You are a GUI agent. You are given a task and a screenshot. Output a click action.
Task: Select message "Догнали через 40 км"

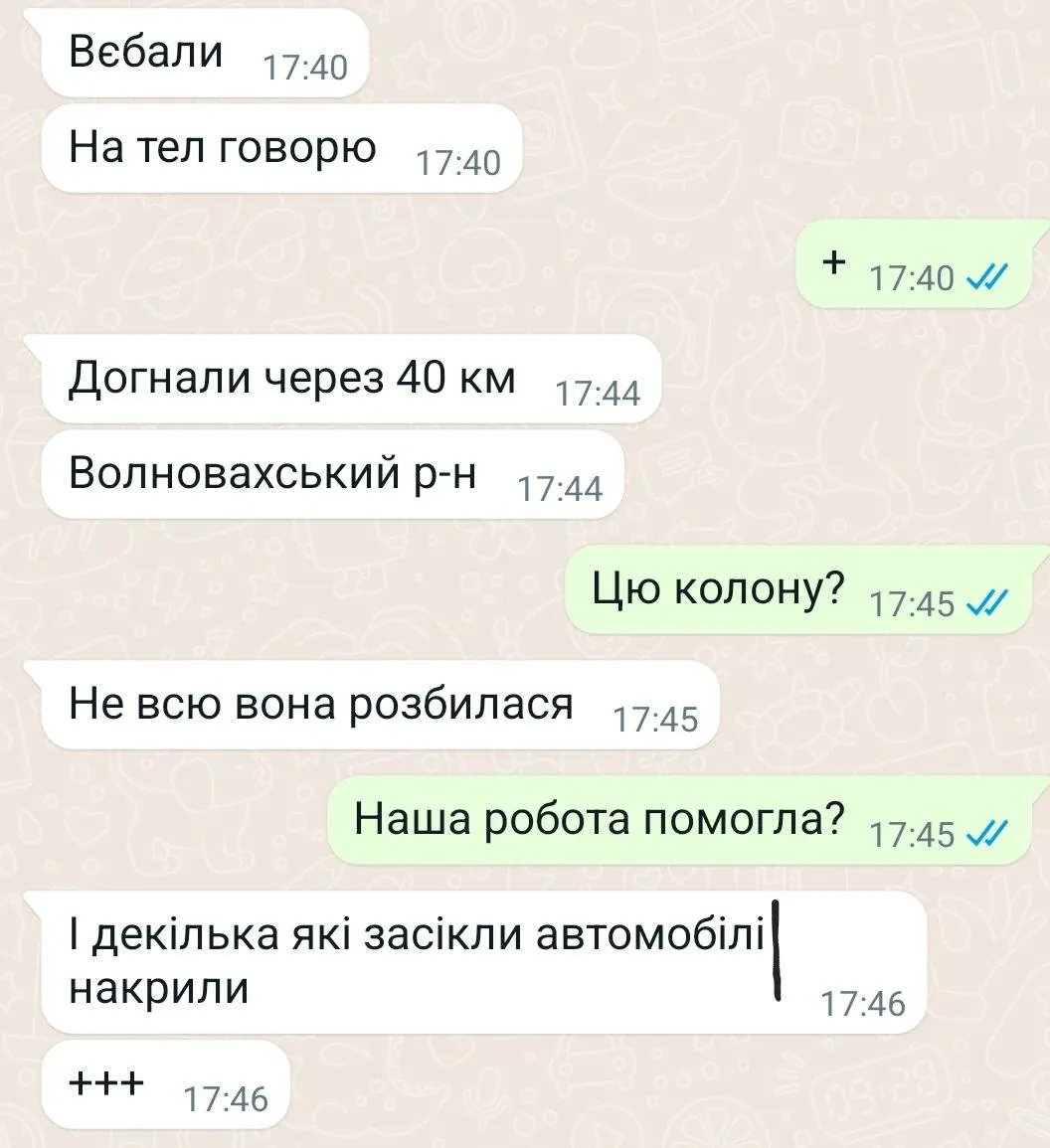pyautogui.click(x=351, y=379)
